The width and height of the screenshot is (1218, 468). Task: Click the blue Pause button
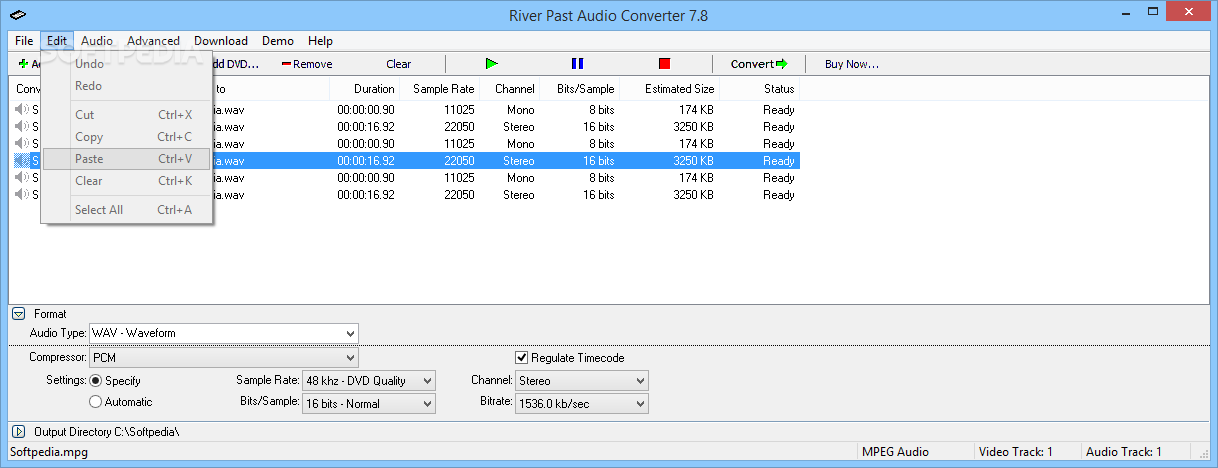click(577, 64)
